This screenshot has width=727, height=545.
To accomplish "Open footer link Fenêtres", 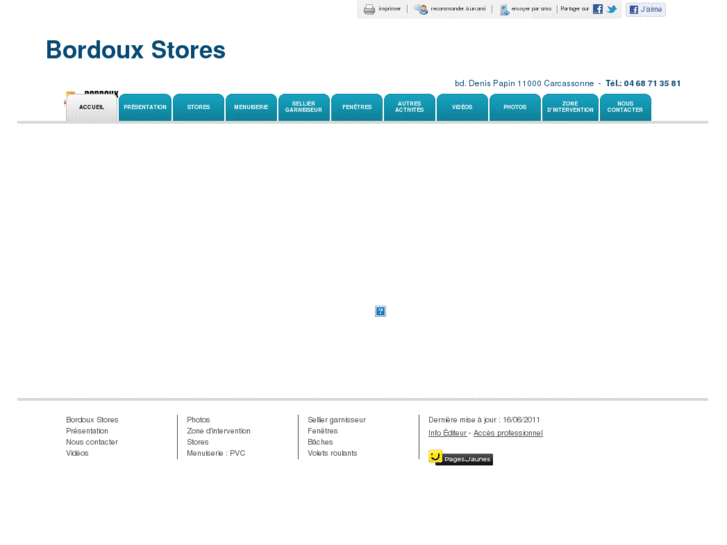I will coord(323,431).
